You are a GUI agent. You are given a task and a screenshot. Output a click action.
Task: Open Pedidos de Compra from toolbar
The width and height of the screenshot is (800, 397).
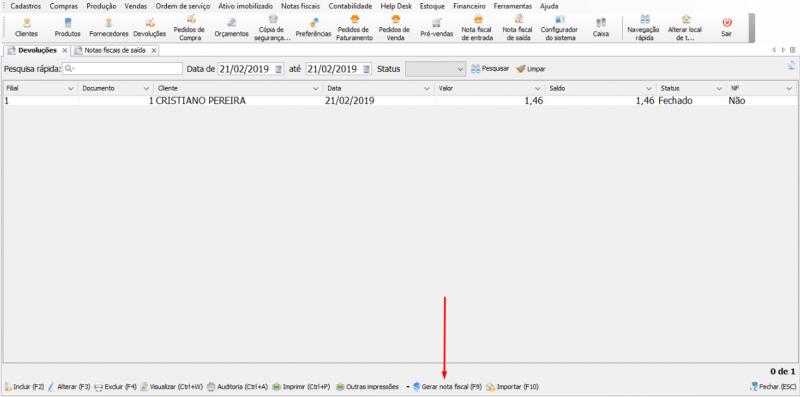click(x=189, y=28)
